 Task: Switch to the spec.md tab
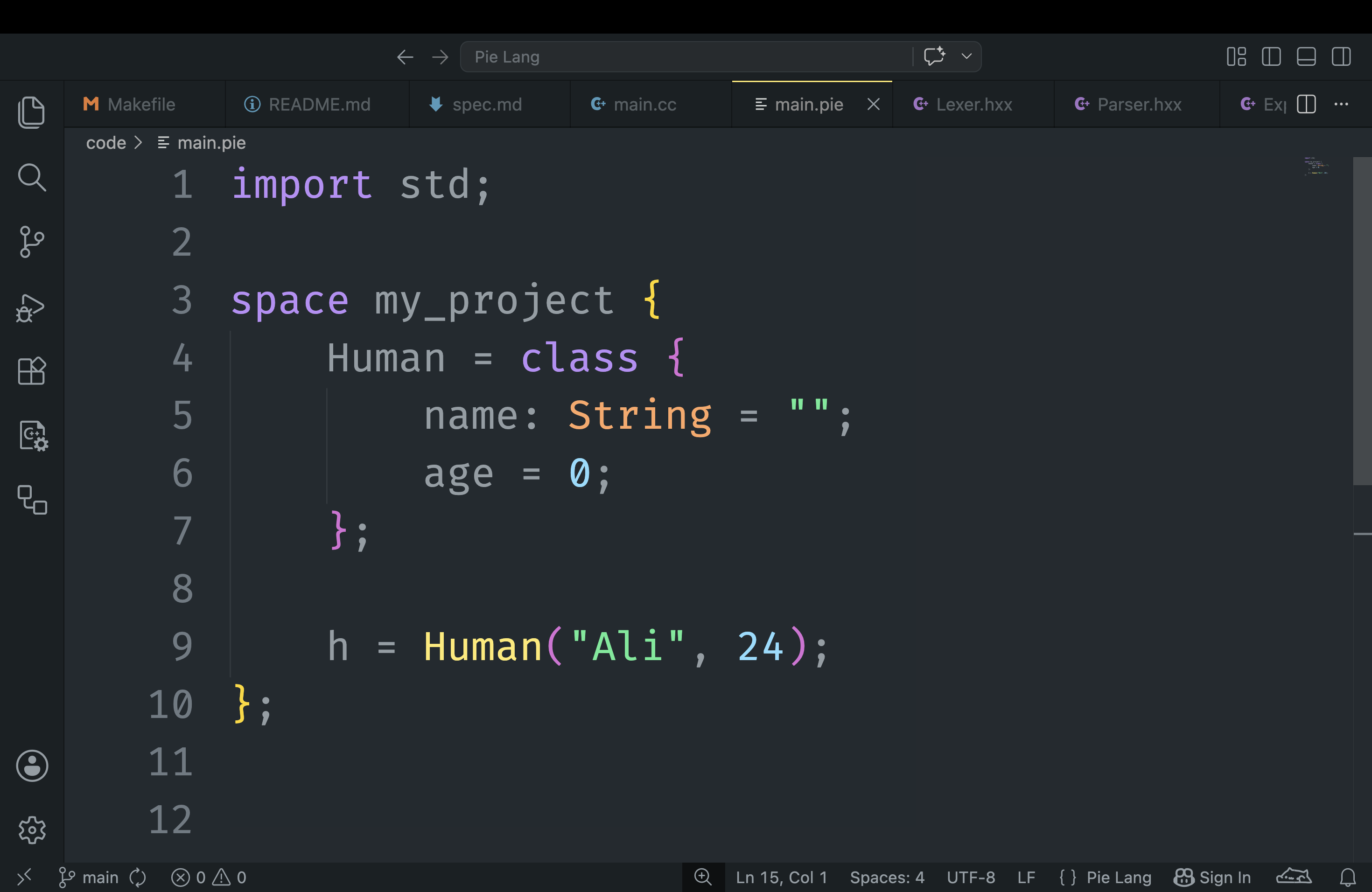pyautogui.click(x=490, y=105)
